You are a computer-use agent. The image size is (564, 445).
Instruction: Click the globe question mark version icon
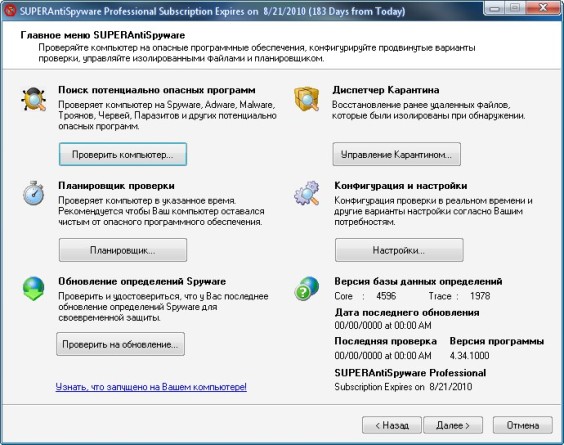[x=307, y=289]
